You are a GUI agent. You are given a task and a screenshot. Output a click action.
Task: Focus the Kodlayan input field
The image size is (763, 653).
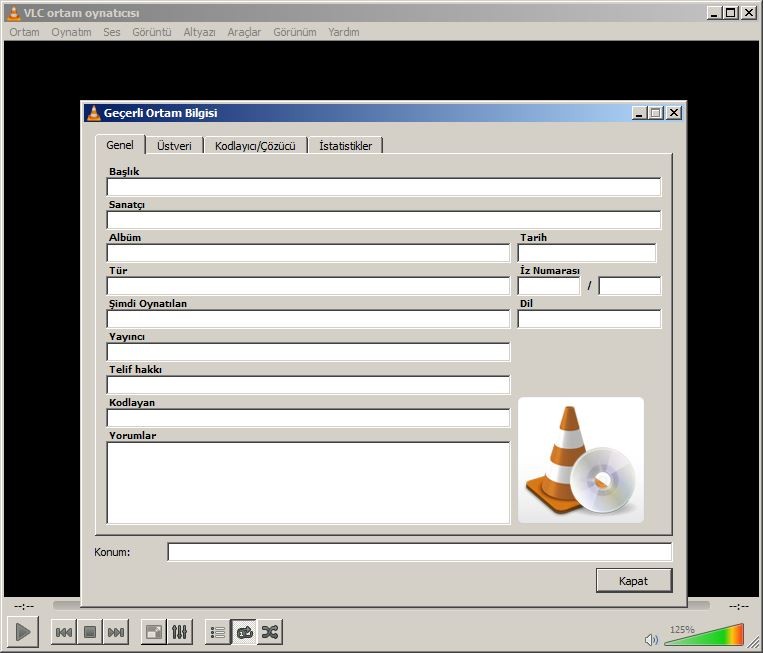(x=308, y=418)
